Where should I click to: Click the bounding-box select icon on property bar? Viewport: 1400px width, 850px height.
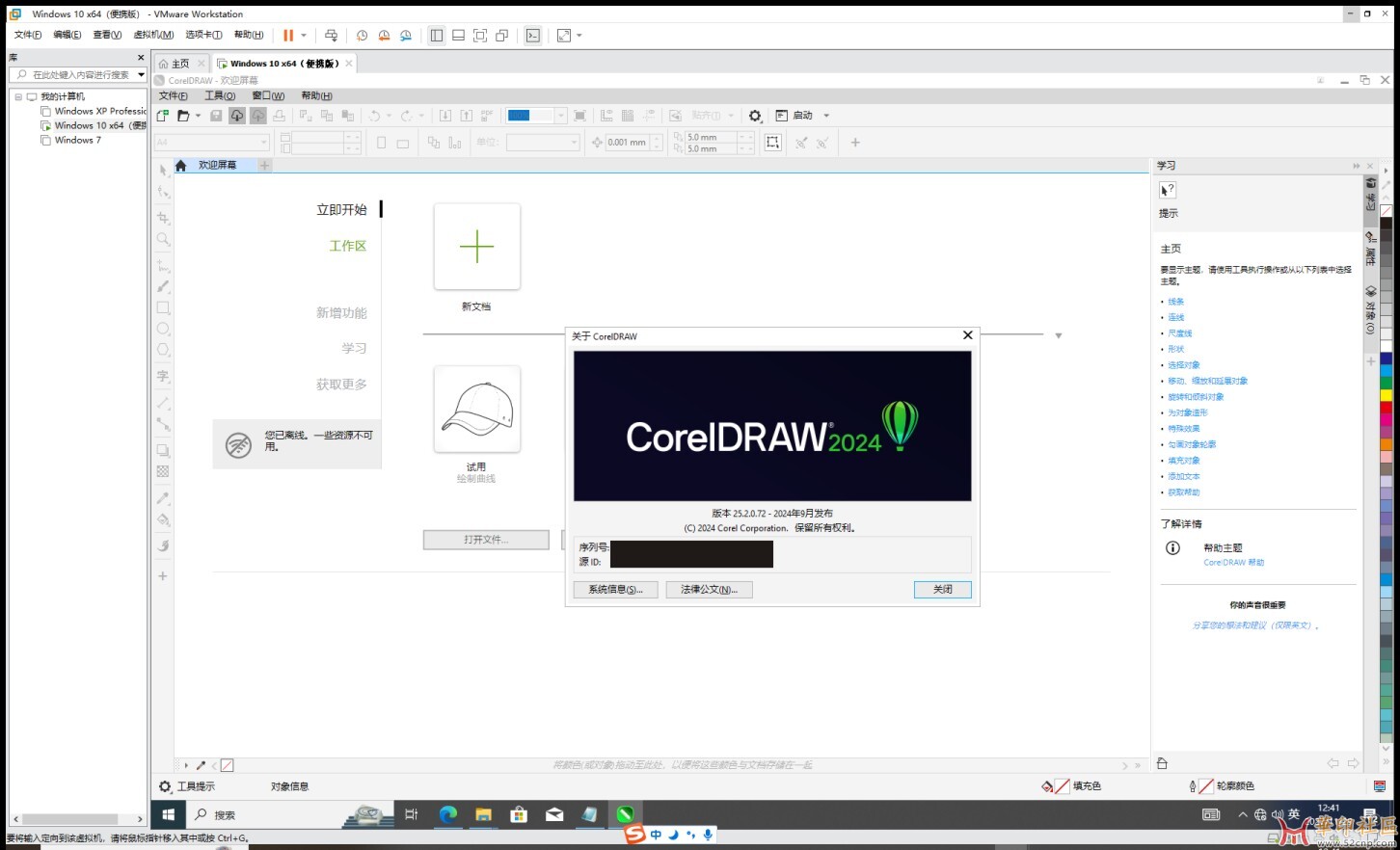click(772, 143)
